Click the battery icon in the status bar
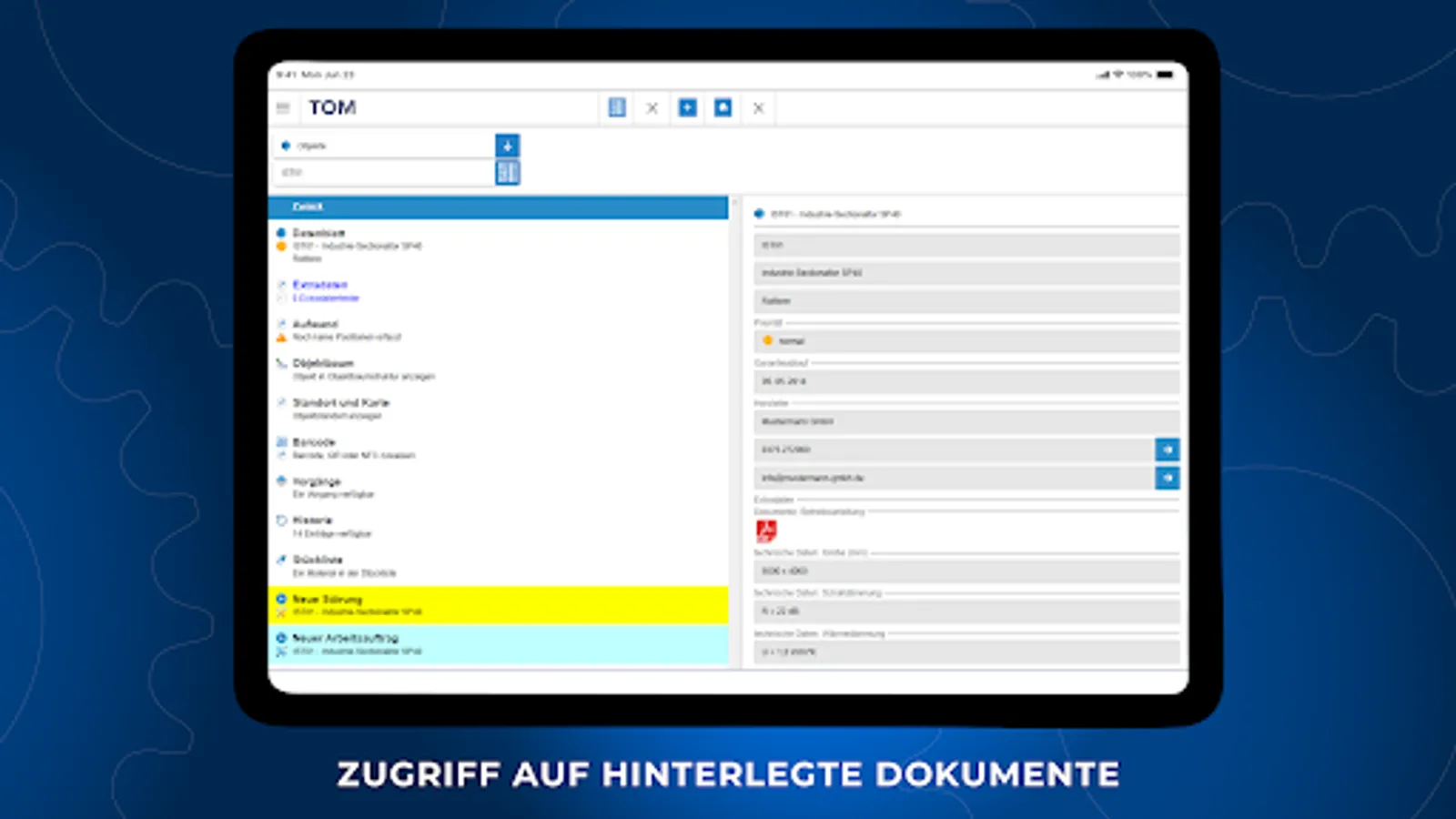 [1165, 75]
